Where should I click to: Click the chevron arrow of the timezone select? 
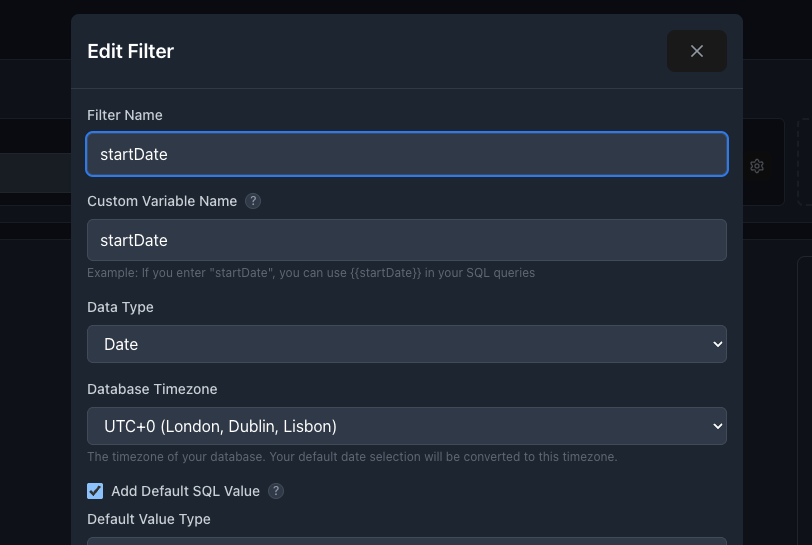(x=716, y=426)
